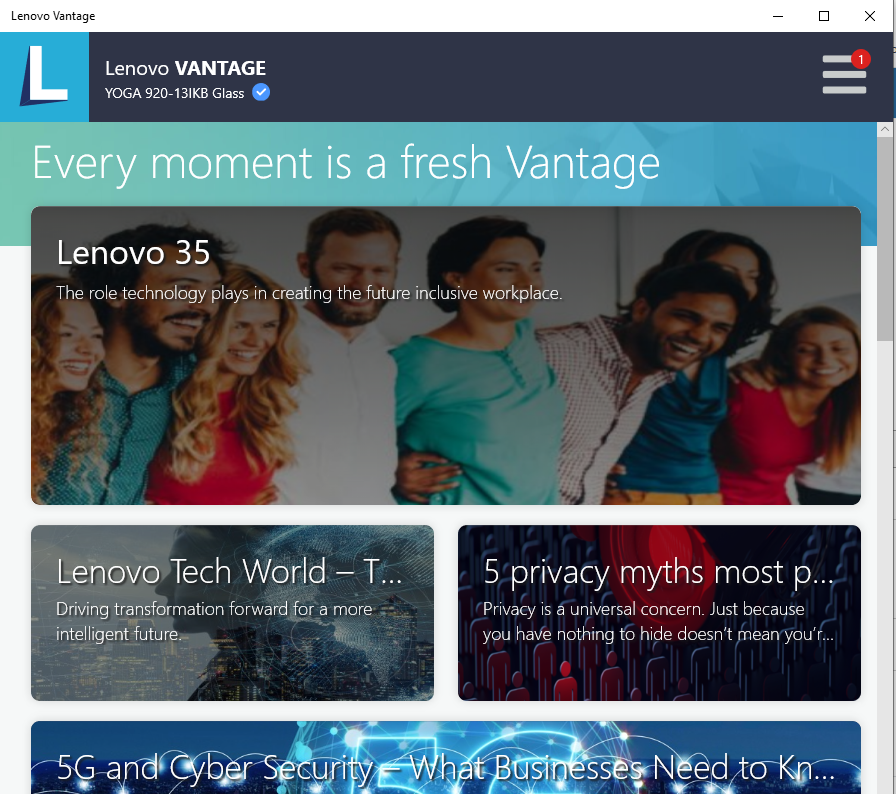The image size is (896, 794).
Task: Click the Lenovo L logo
Action: click(45, 77)
